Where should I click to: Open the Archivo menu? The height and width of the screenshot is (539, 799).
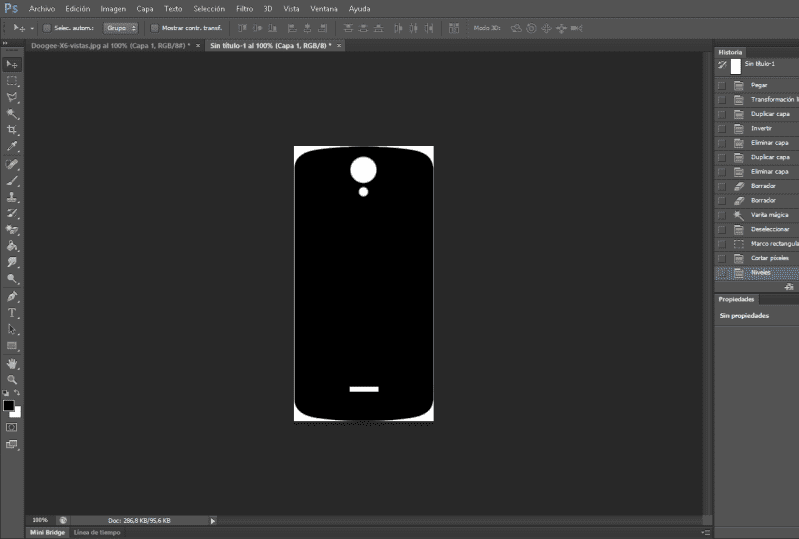42,9
